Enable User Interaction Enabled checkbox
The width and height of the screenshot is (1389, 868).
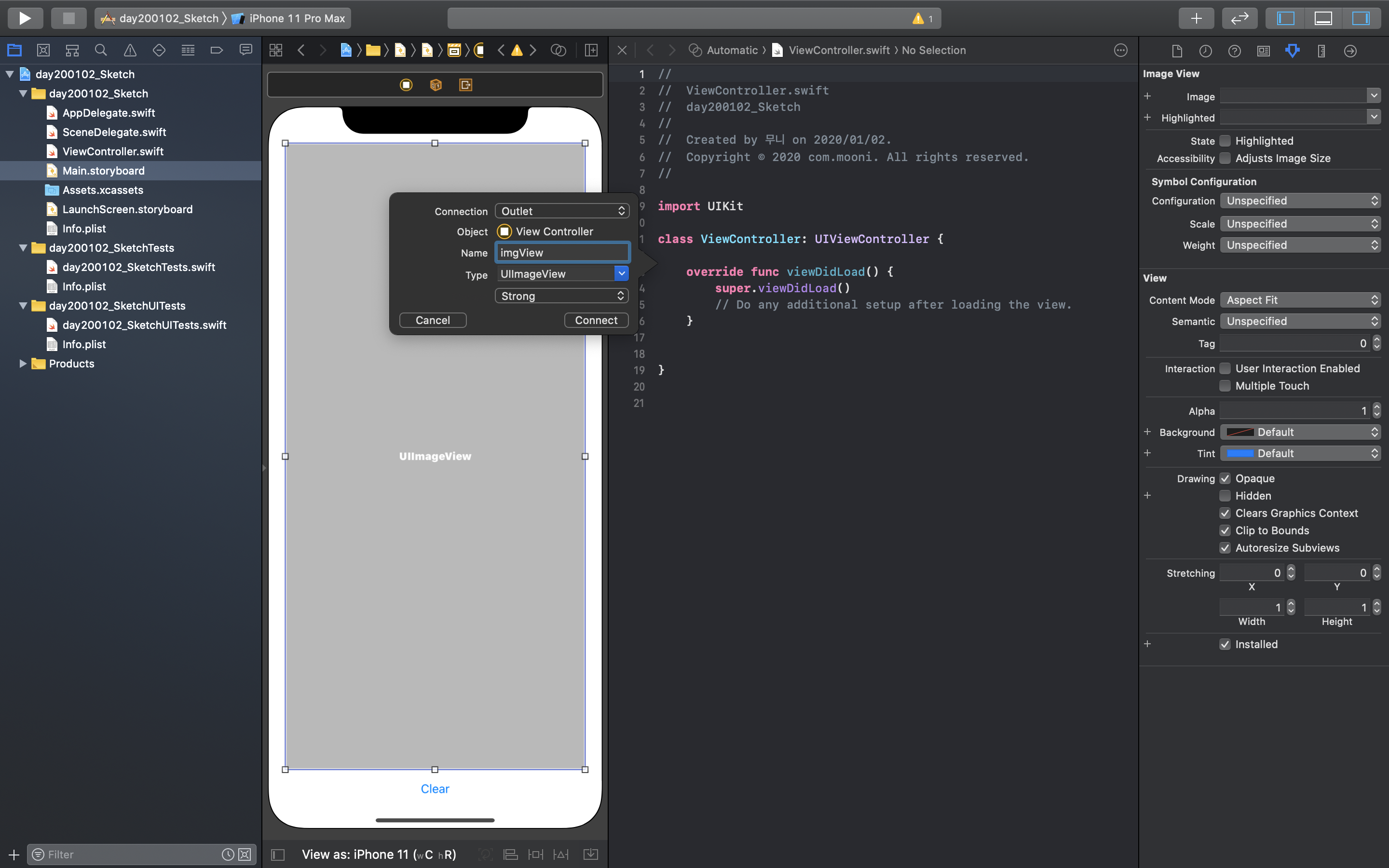click(1225, 368)
